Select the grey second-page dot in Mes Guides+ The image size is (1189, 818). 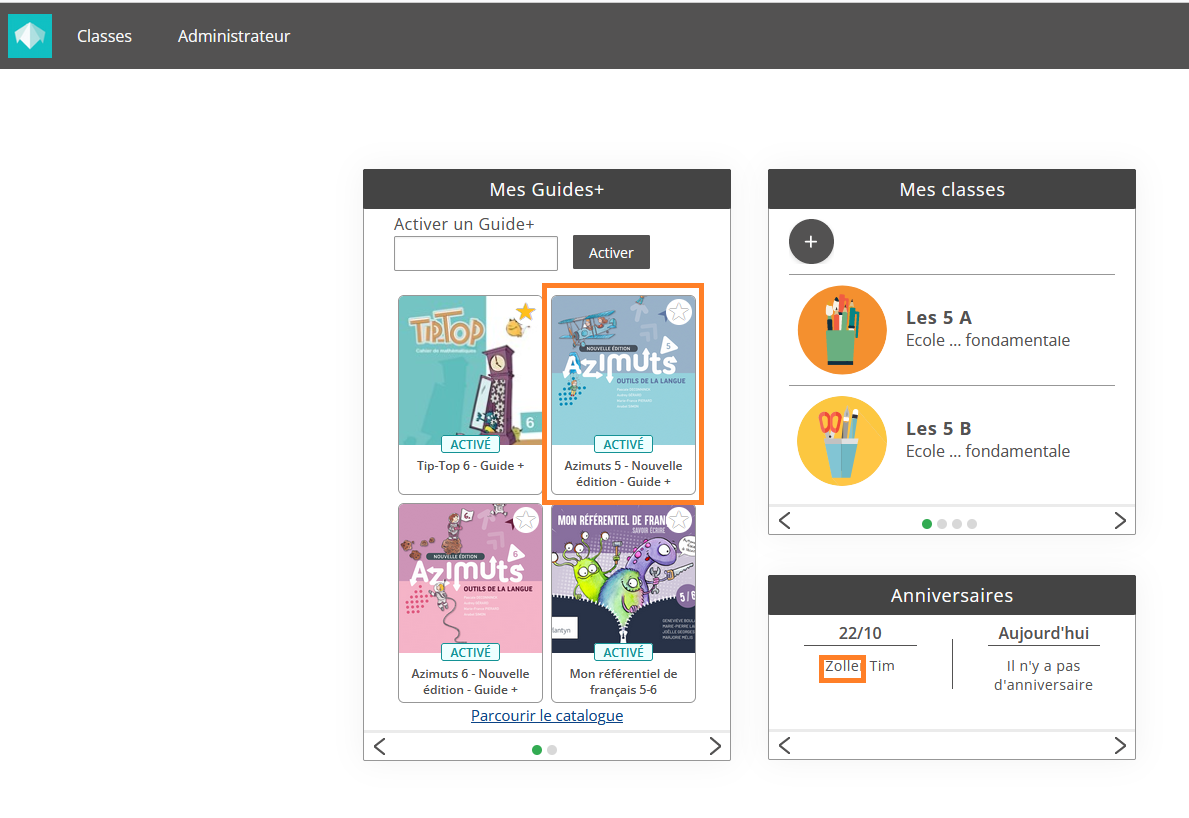tap(552, 750)
